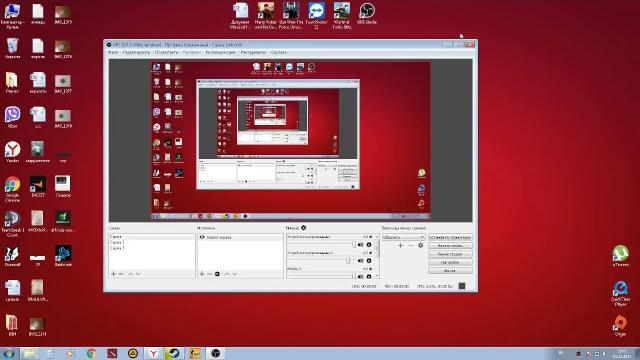Open the File menu in OBS
Screen dimensions: 640x360
[x=113, y=52]
